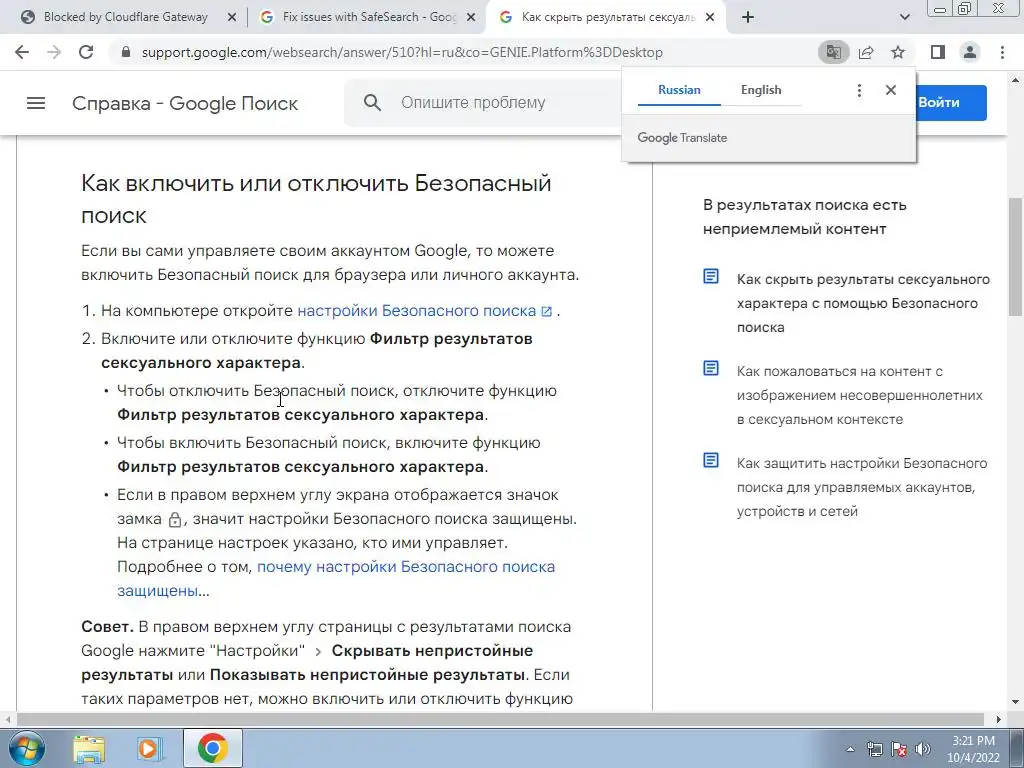Close the Fix issues with SafeSearch tab
Viewport: 1024px width, 768px height.
471,18
